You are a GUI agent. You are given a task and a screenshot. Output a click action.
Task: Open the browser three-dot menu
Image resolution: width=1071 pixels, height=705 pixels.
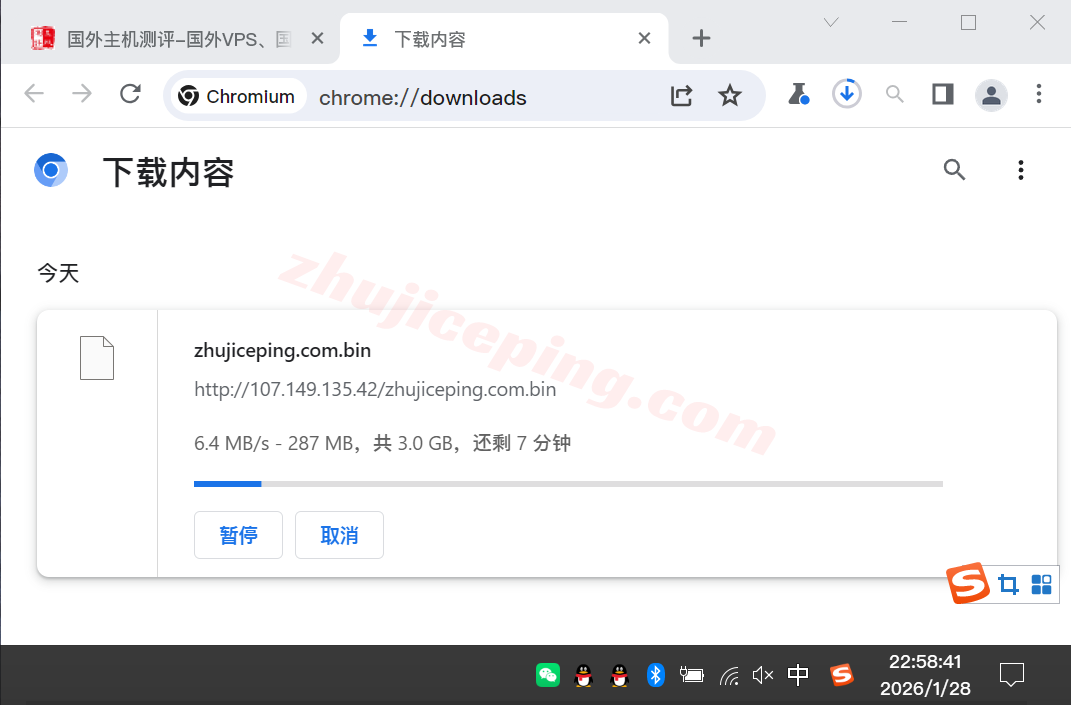pos(1039,93)
